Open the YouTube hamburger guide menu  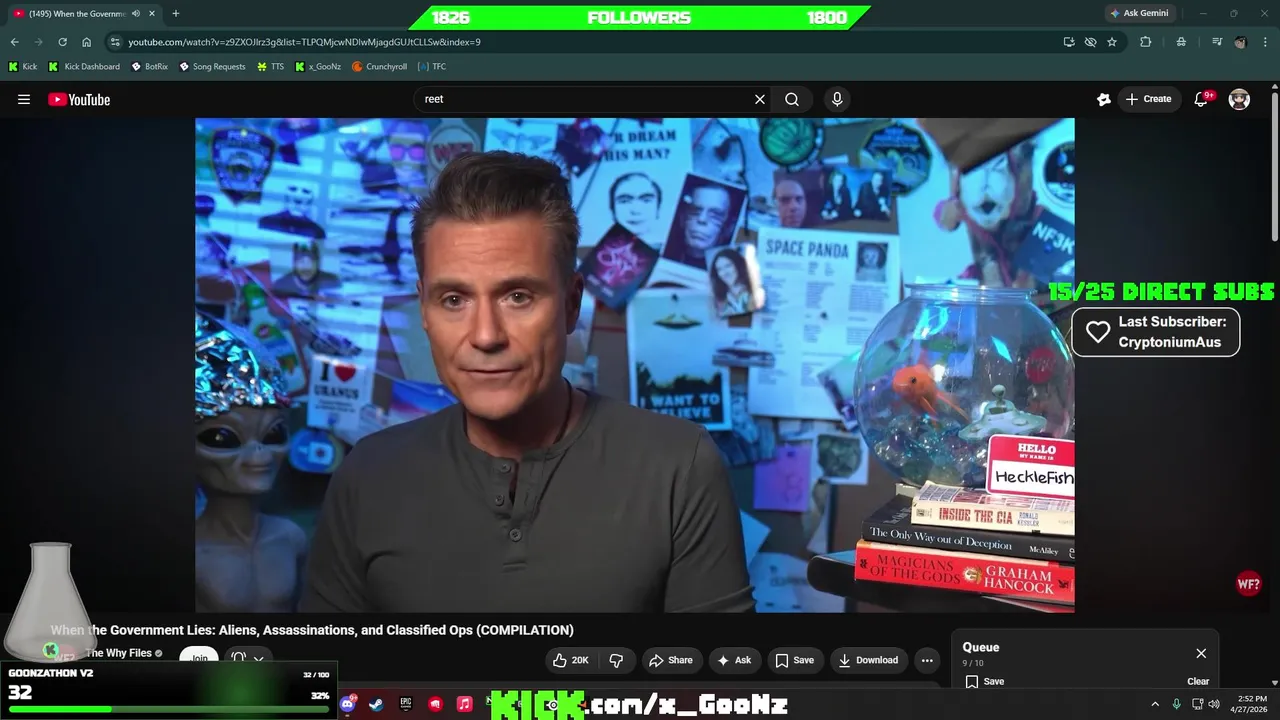click(24, 99)
